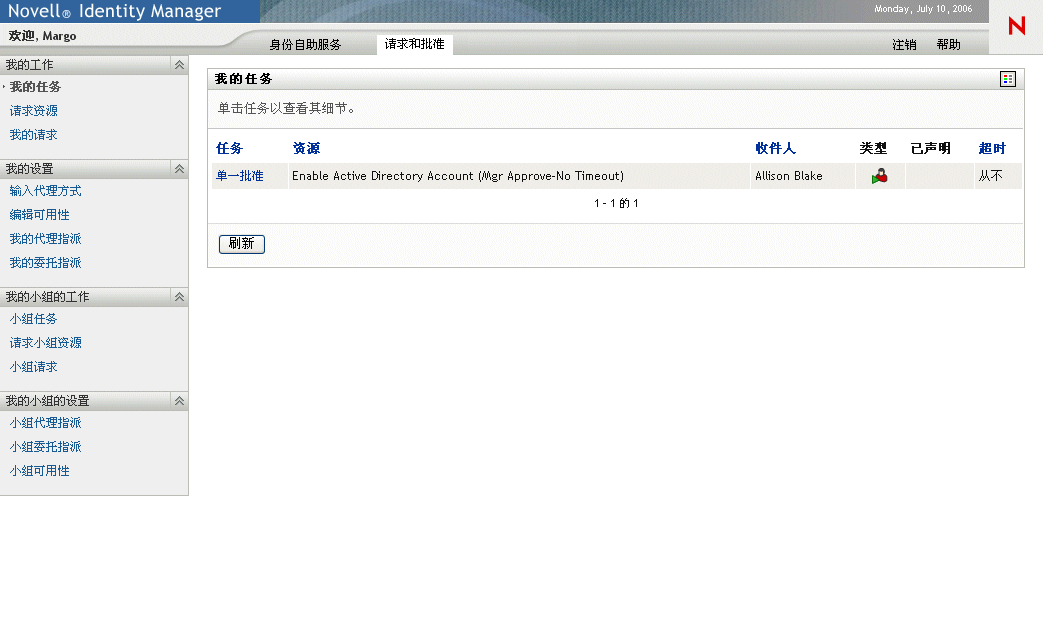Open 小组任务 under 我的小组的工作

[33, 318]
